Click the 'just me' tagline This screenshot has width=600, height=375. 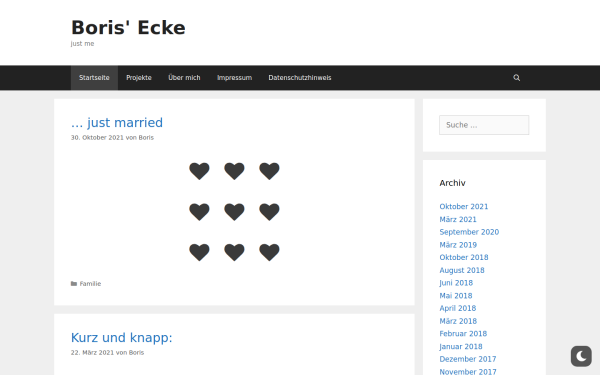coord(82,44)
